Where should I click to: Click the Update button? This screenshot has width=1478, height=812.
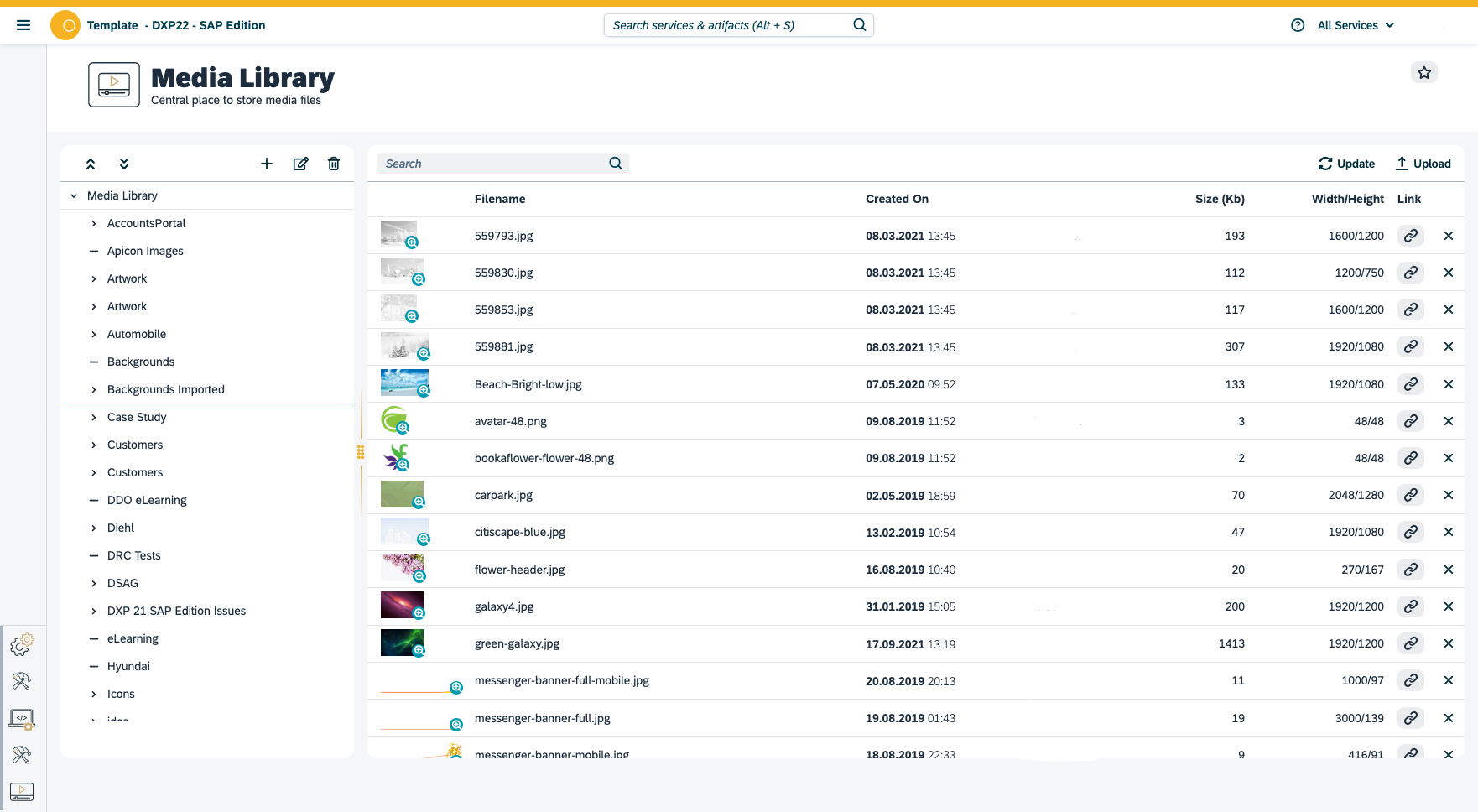tap(1346, 164)
